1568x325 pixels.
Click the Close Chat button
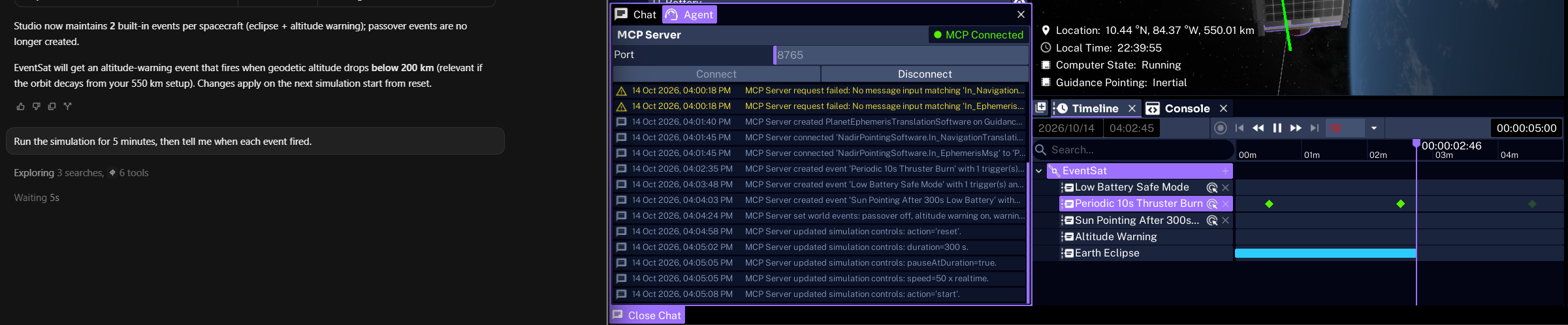pos(648,315)
